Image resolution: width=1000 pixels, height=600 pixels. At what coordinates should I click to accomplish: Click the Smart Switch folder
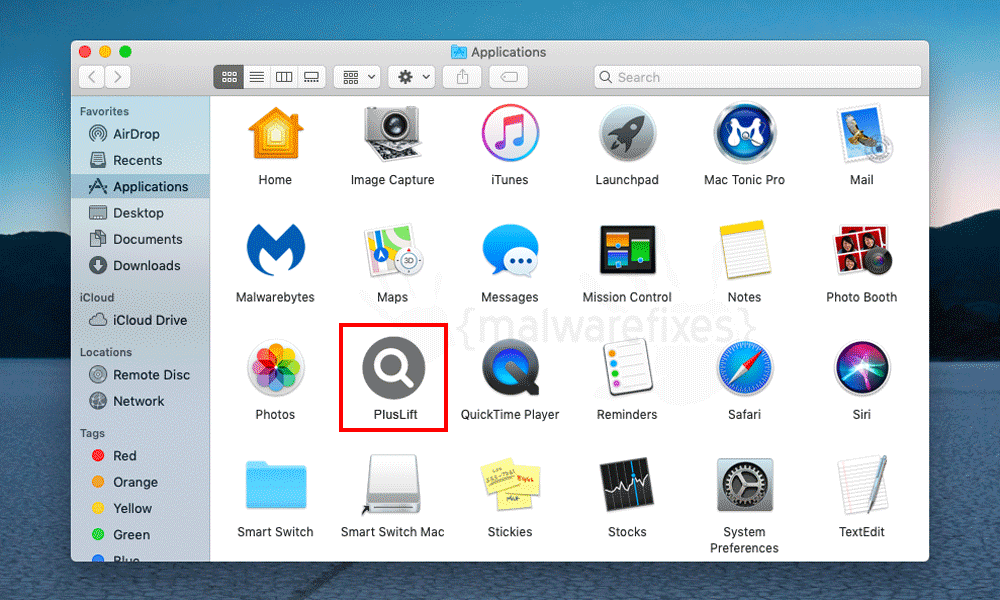pos(276,485)
